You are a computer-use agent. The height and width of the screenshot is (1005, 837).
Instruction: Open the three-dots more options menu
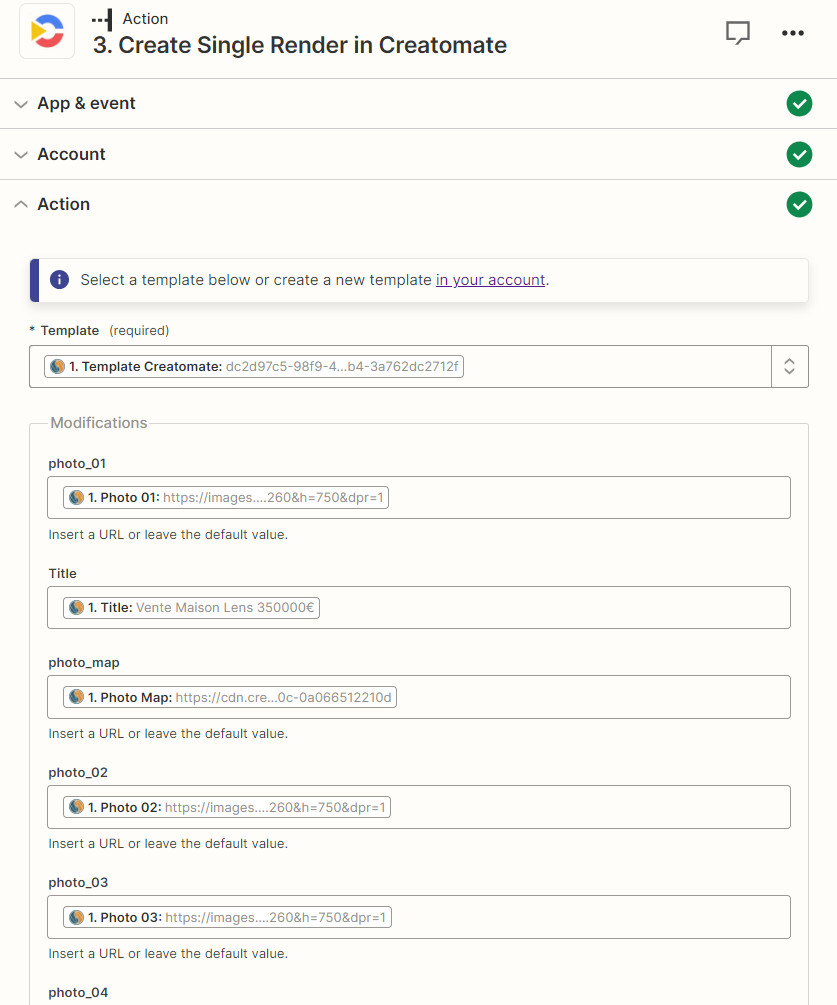[793, 33]
